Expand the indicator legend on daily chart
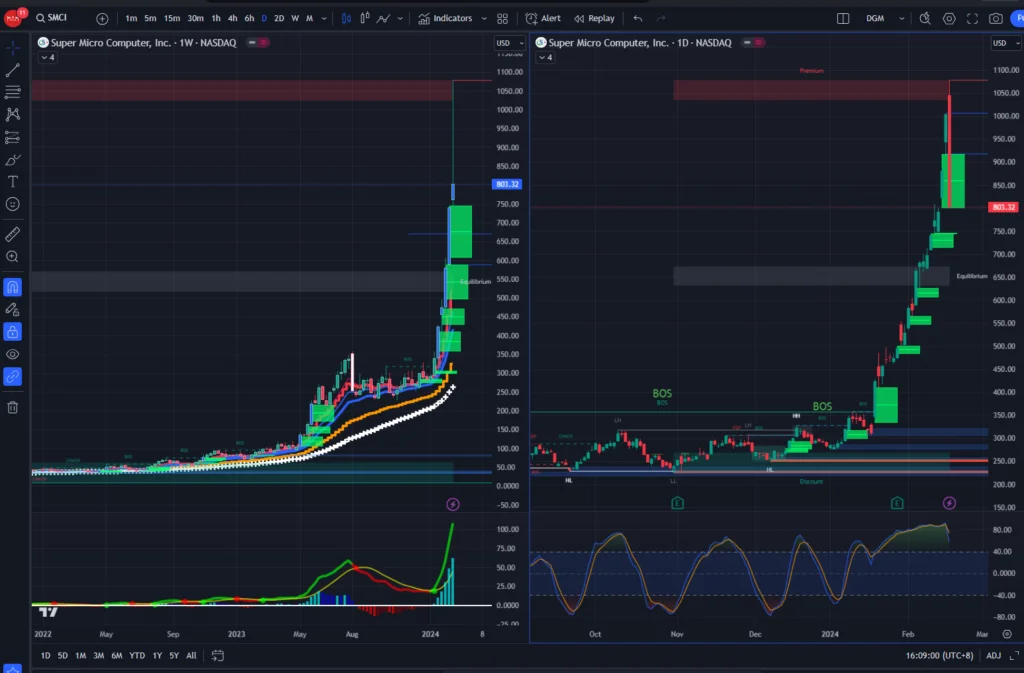 pos(545,57)
